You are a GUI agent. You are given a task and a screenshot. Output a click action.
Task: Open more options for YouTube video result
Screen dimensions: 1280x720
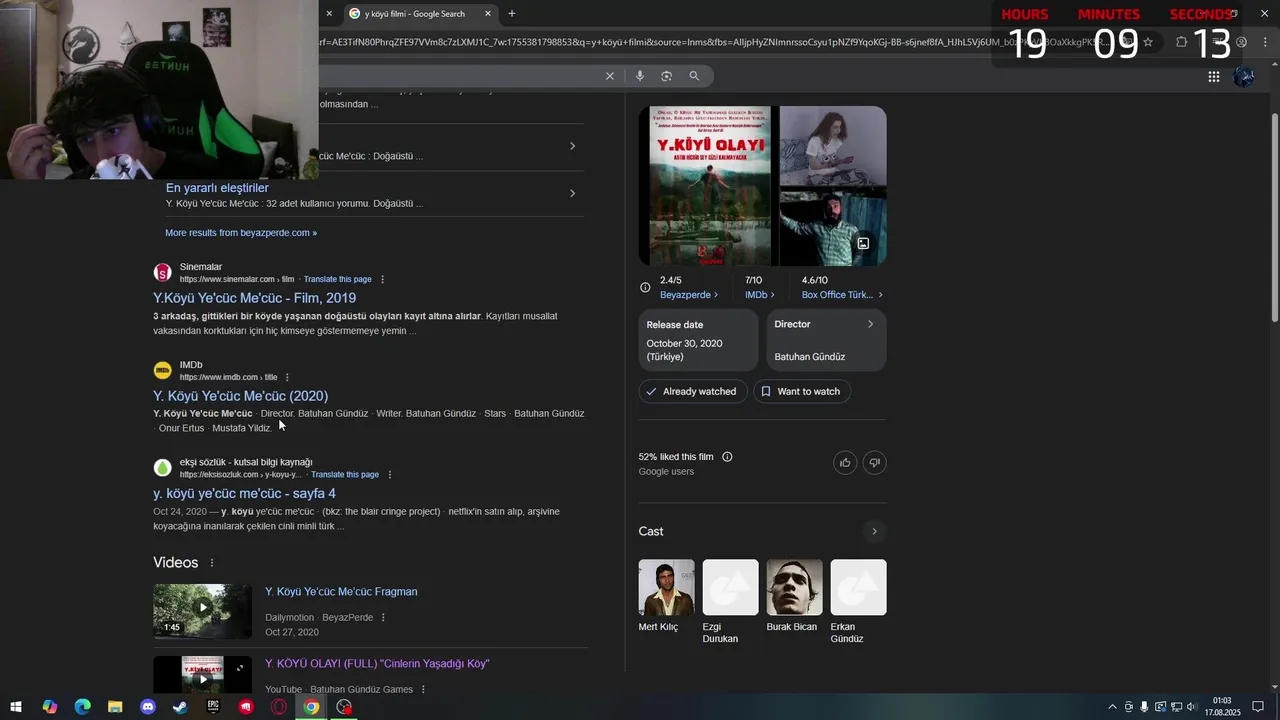[x=423, y=690]
